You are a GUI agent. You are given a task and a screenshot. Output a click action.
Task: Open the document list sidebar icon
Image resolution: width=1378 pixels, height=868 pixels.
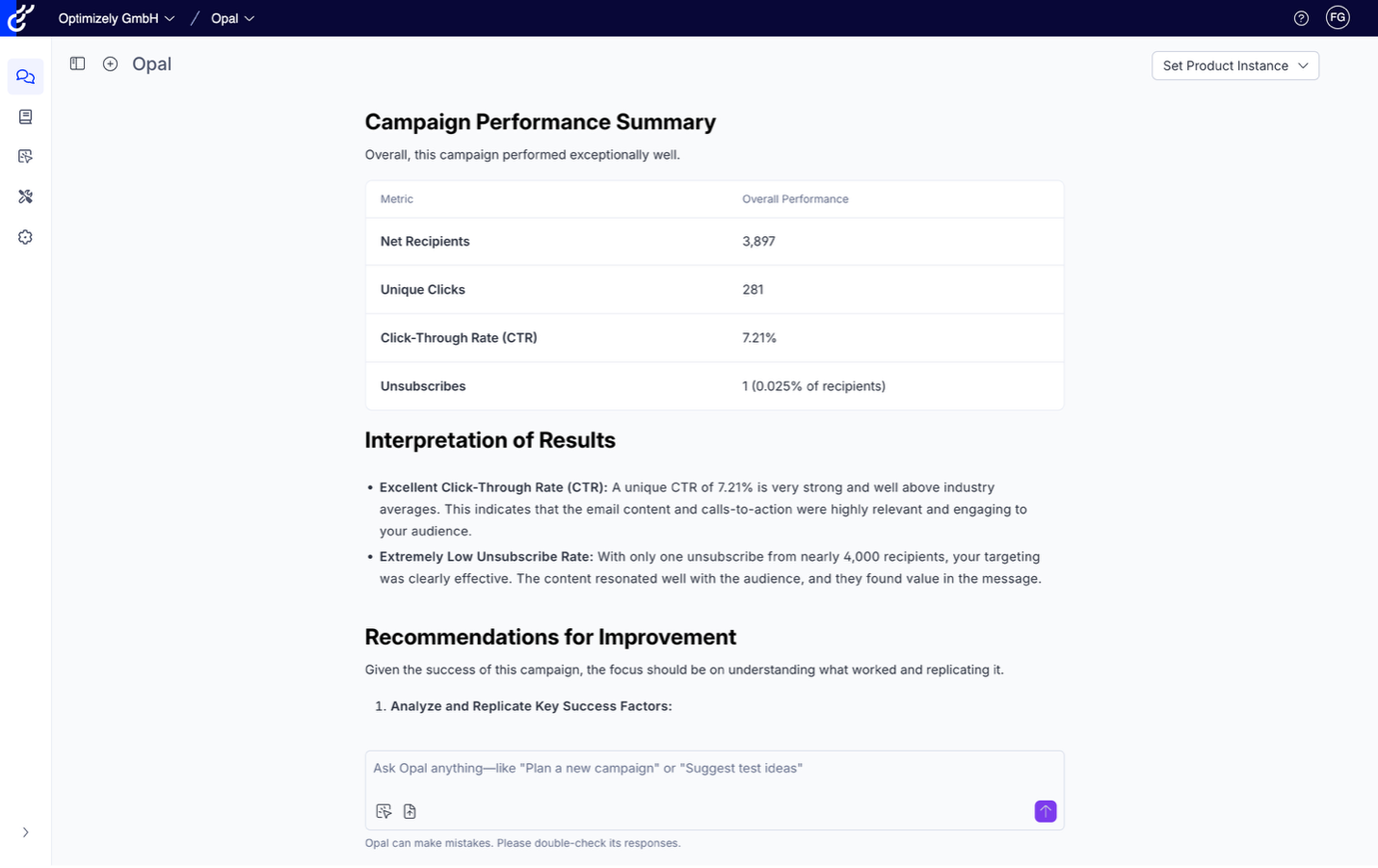[26, 117]
